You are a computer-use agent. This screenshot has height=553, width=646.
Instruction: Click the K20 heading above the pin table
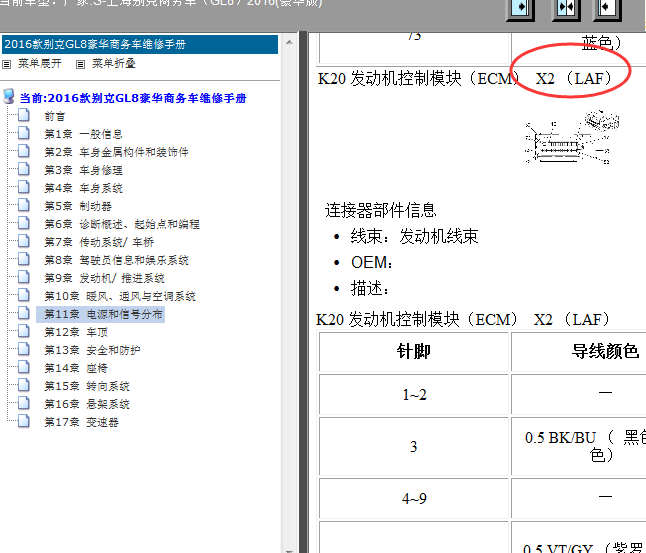[x=463, y=320]
